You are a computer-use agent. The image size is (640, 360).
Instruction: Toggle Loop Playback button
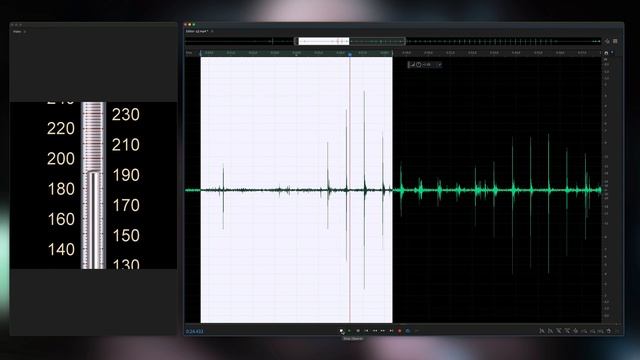[x=408, y=331]
